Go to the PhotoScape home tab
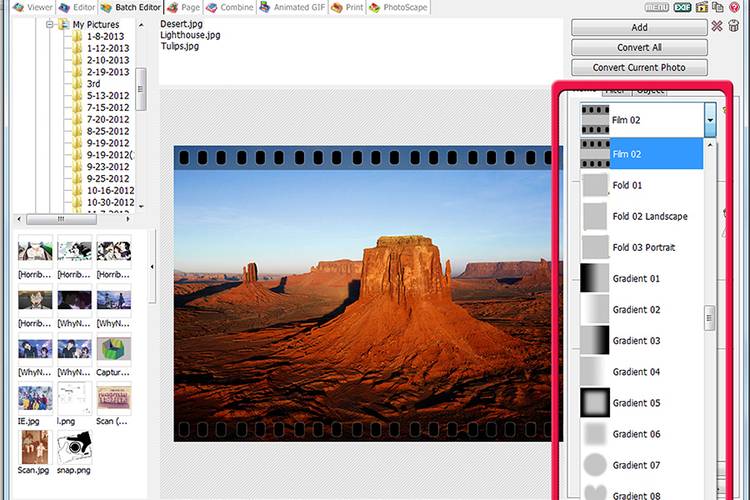Viewport: 750px width, 500px height. 398,7
